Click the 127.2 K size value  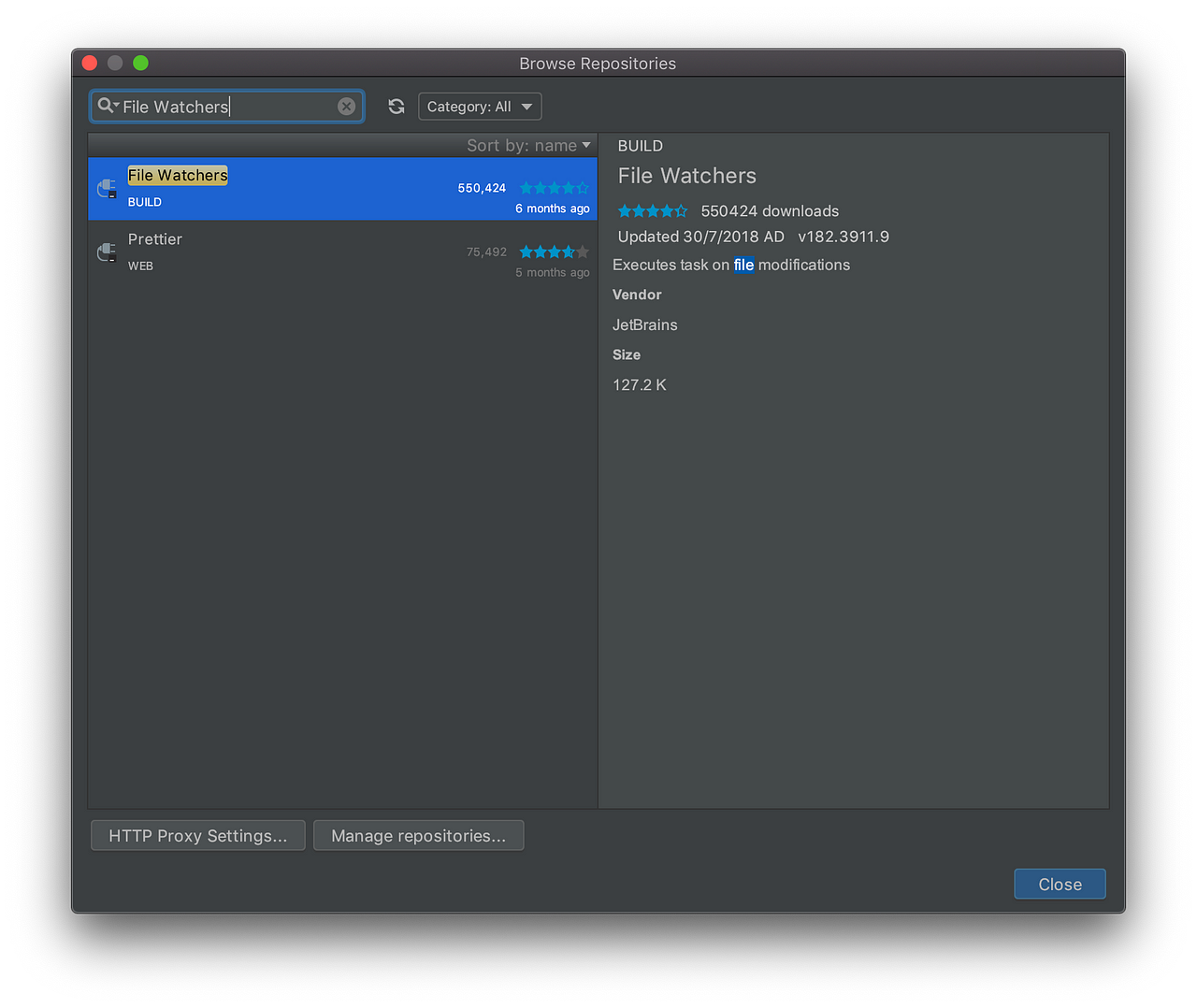point(640,384)
